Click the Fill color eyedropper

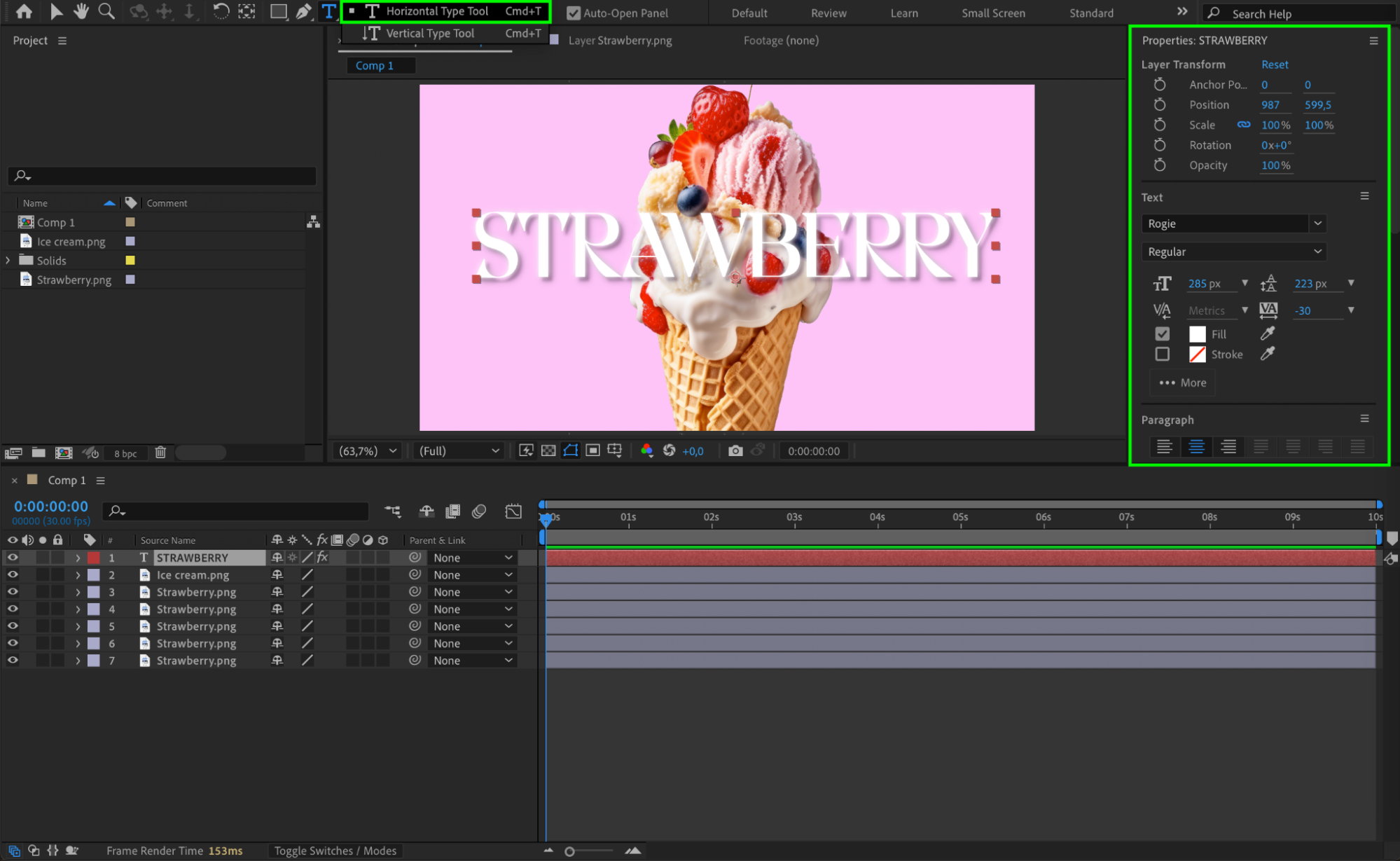1267,333
